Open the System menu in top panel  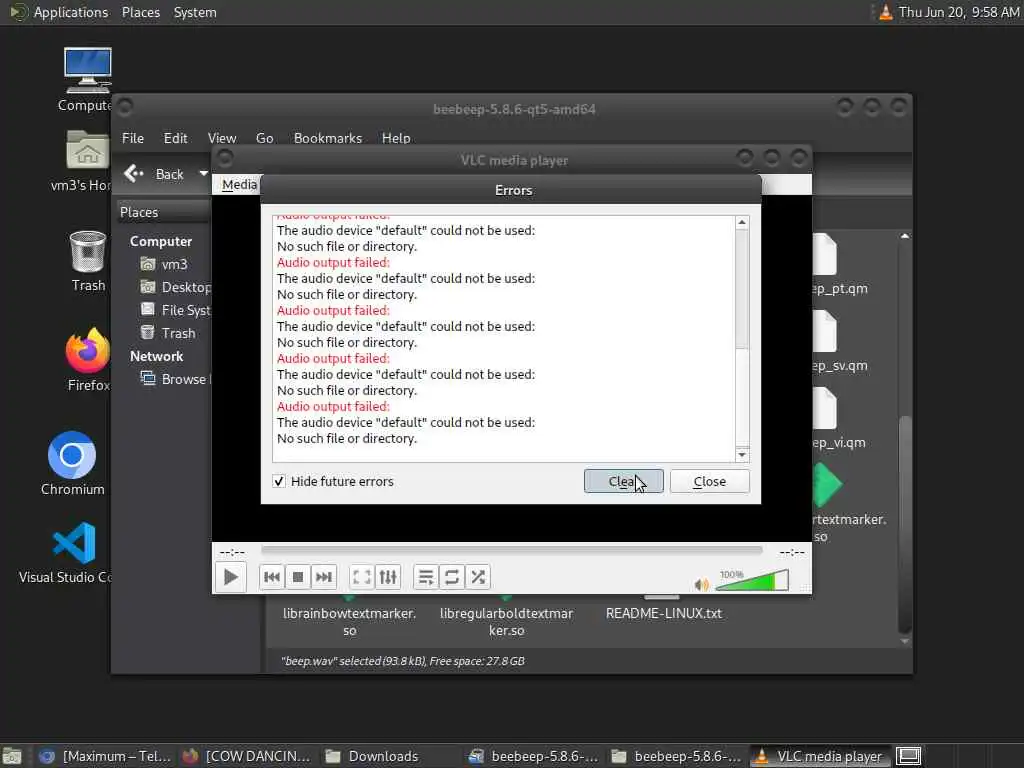tap(195, 12)
